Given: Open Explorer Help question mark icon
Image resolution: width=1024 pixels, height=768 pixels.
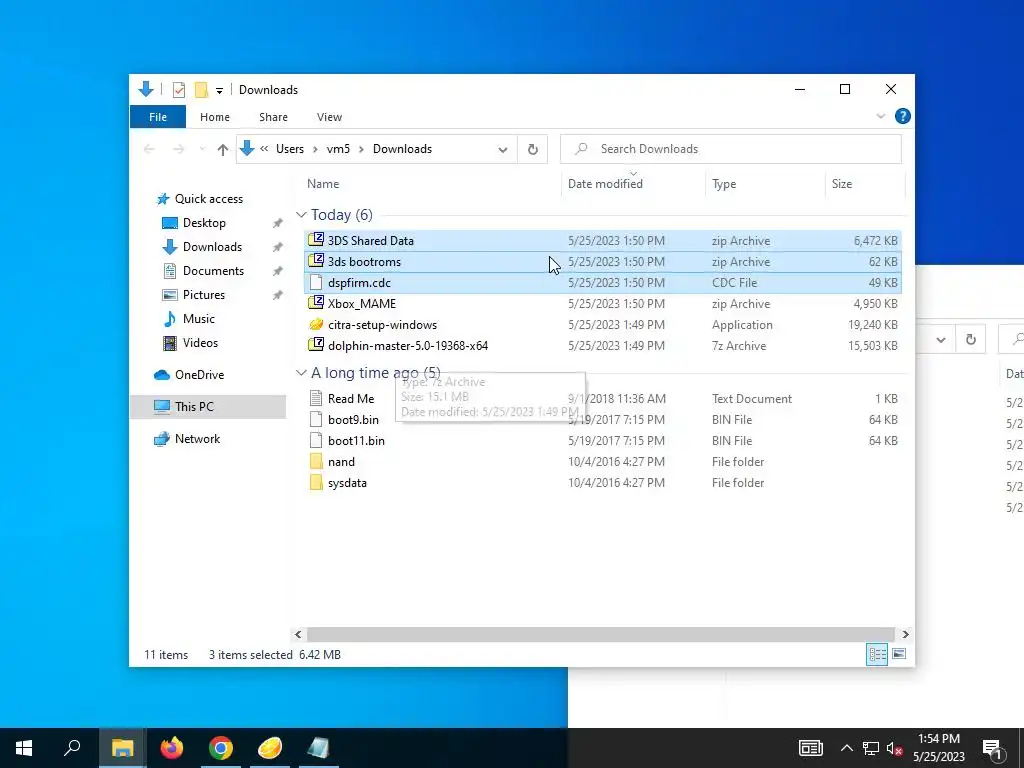Looking at the screenshot, I should coord(903,116).
